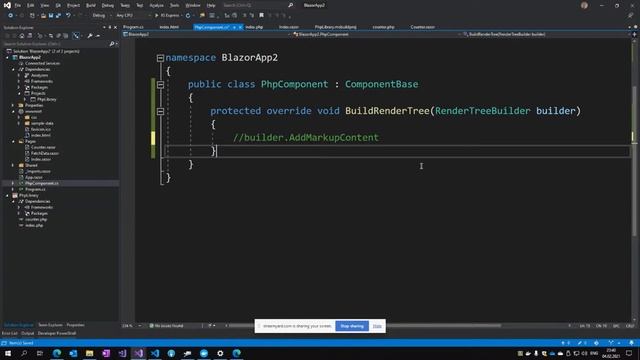
Task: Open the BuildRenderTree member navigation dropdown
Action: pyautogui.click(x=546, y=35)
